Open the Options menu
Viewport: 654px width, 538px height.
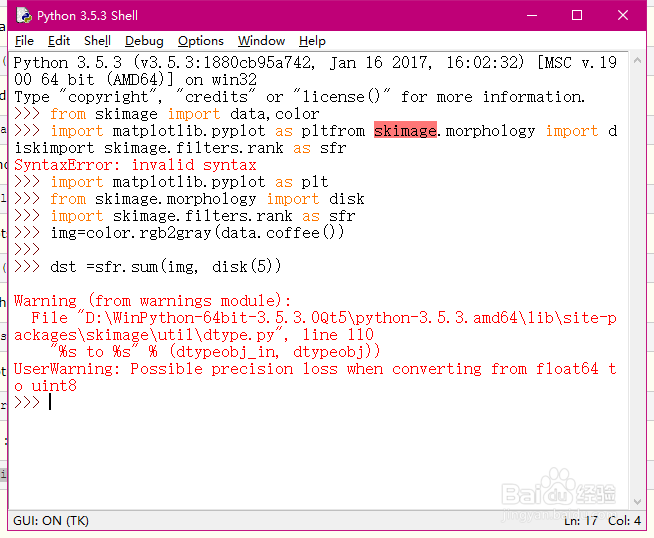click(201, 41)
